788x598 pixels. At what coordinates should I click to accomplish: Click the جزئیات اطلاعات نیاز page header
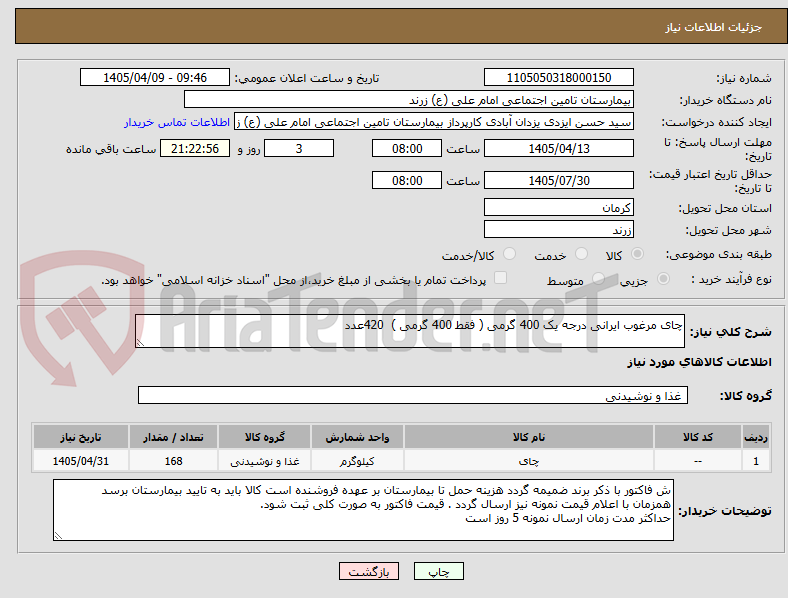click(713, 27)
